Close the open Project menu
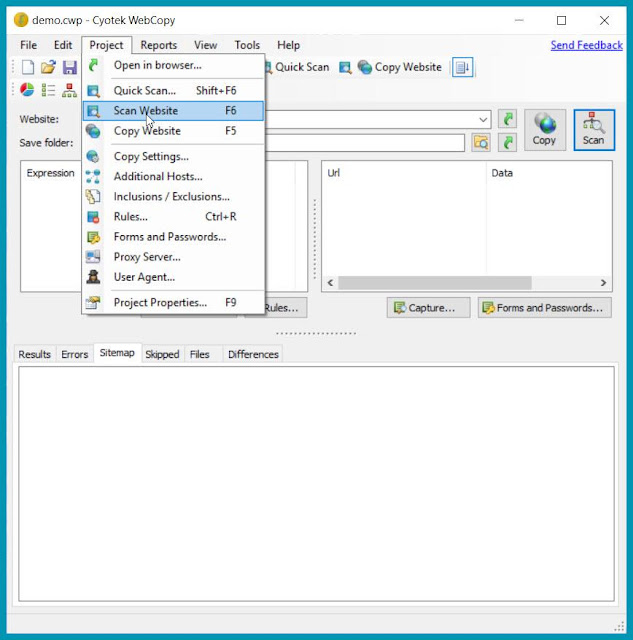The height and width of the screenshot is (640, 633). click(107, 45)
